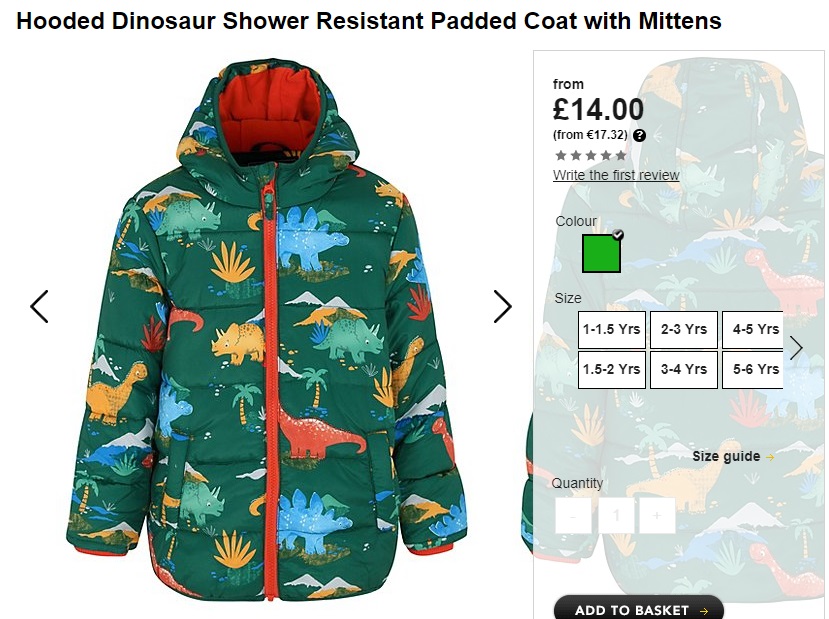Viewport: 829px width, 619px height.
Task: Click the quantity input field
Action: pyautogui.click(x=615, y=515)
